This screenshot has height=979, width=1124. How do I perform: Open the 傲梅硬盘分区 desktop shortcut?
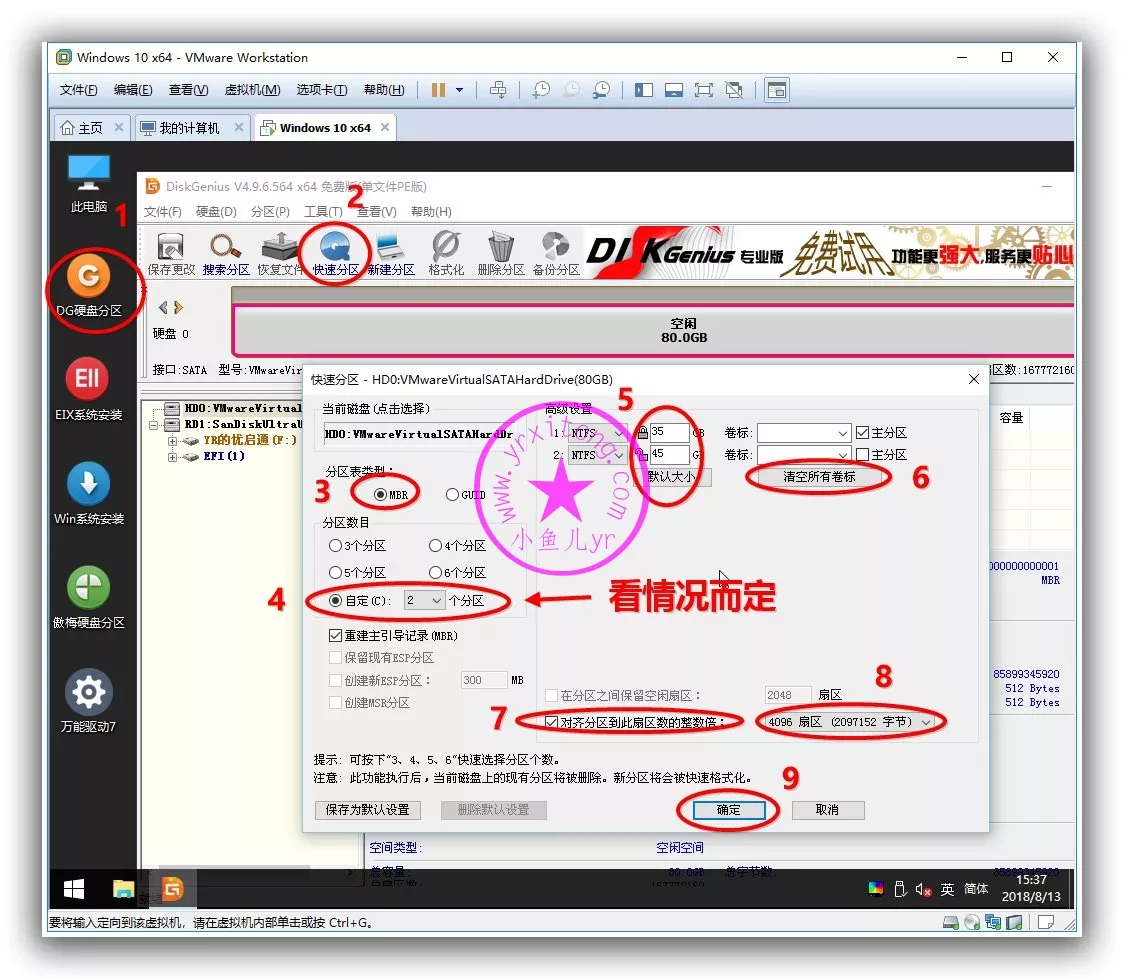(89, 597)
